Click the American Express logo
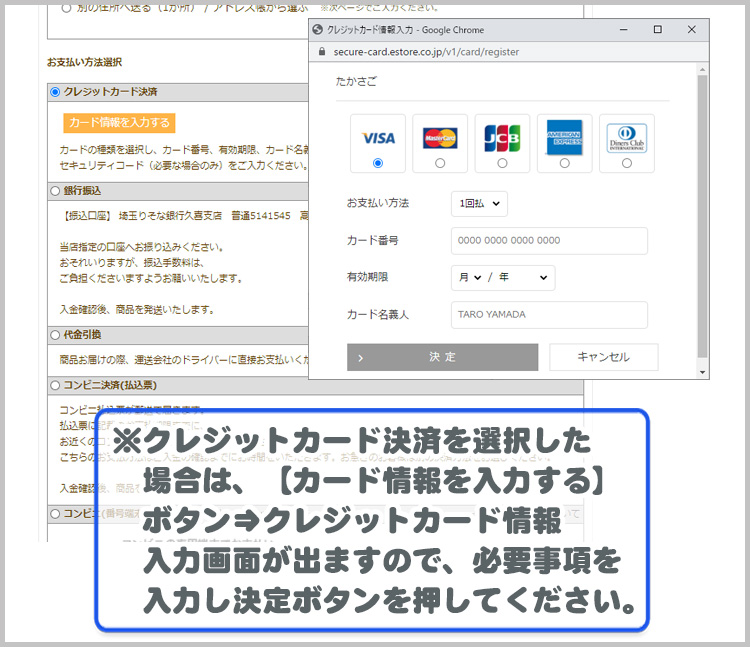This screenshot has width=750, height=647. click(x=564, y=137)
